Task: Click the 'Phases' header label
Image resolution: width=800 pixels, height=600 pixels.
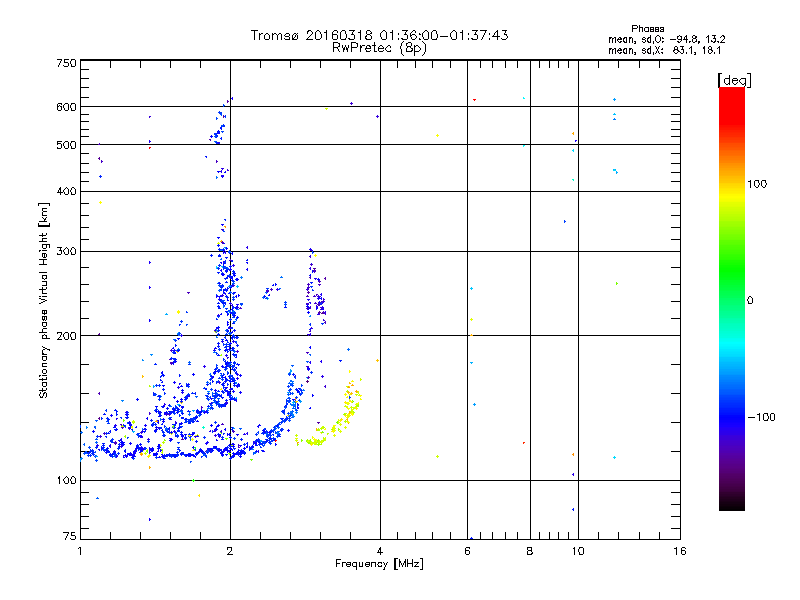Action: [x=647, y=29]
